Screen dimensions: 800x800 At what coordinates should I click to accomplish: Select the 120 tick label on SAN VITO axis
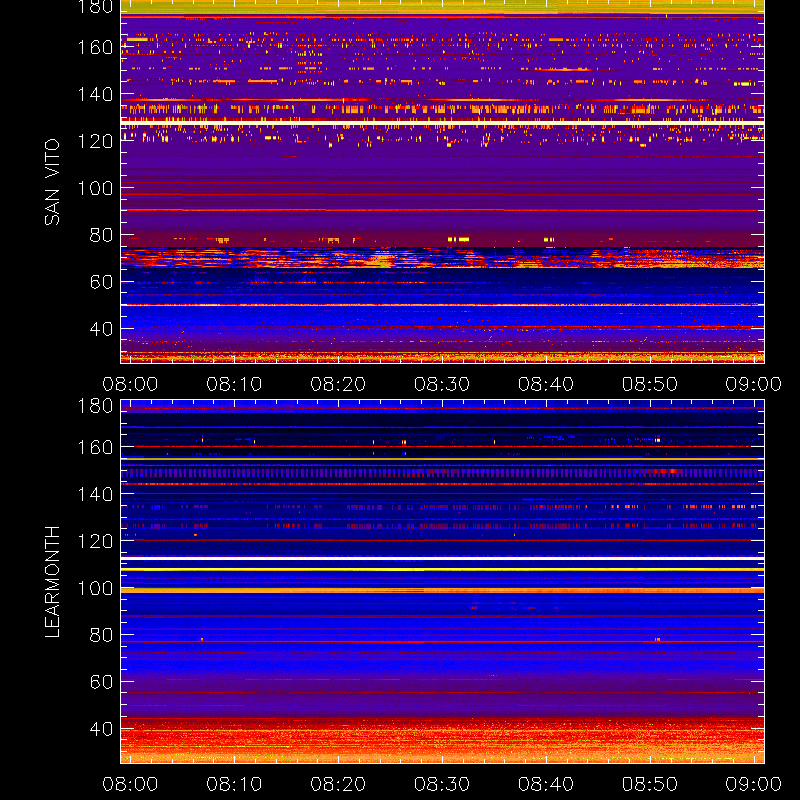[x=95, y=141]
